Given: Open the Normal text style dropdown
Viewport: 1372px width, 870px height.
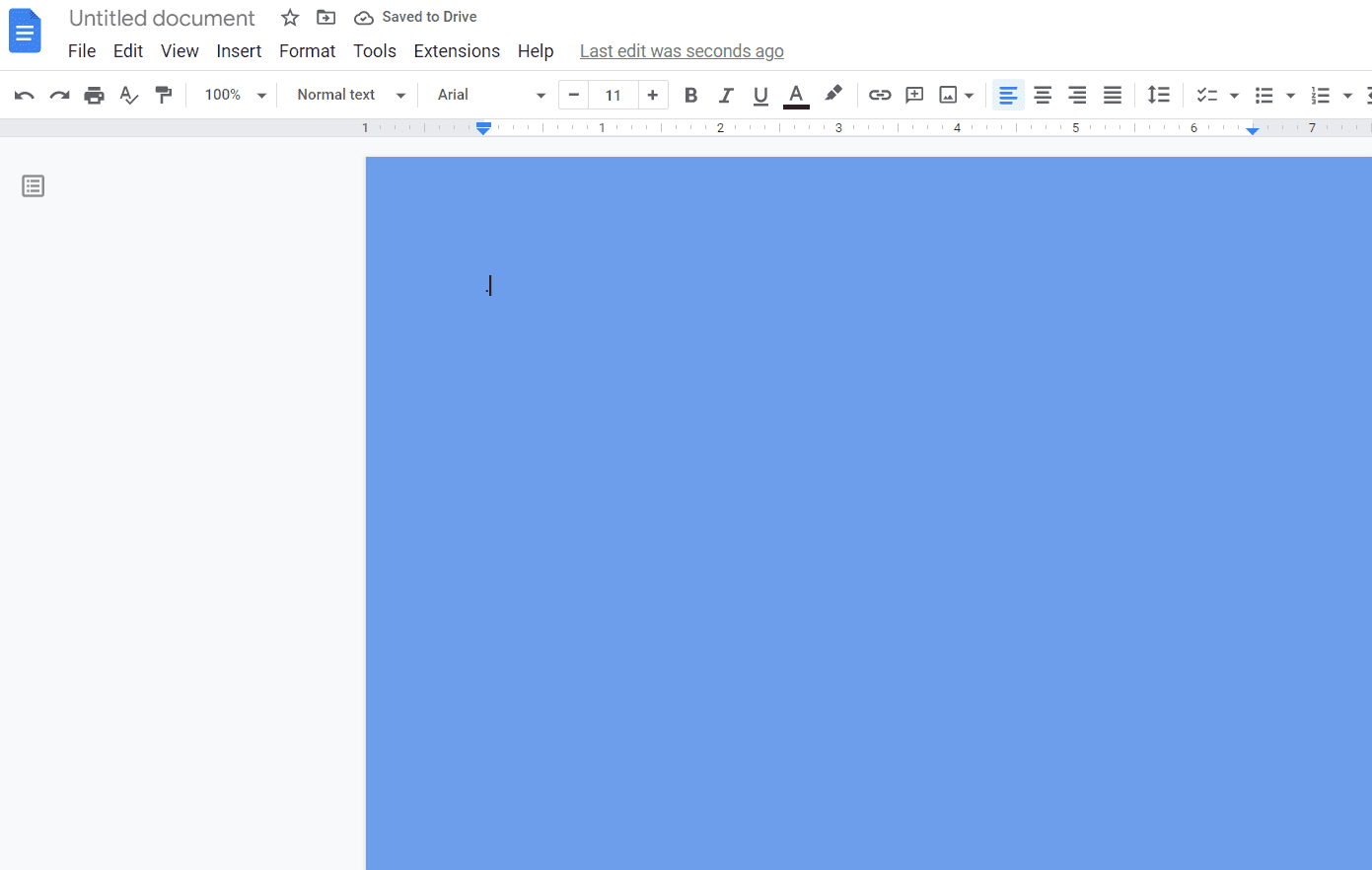Looking at the screenshot, I should 347,95.
